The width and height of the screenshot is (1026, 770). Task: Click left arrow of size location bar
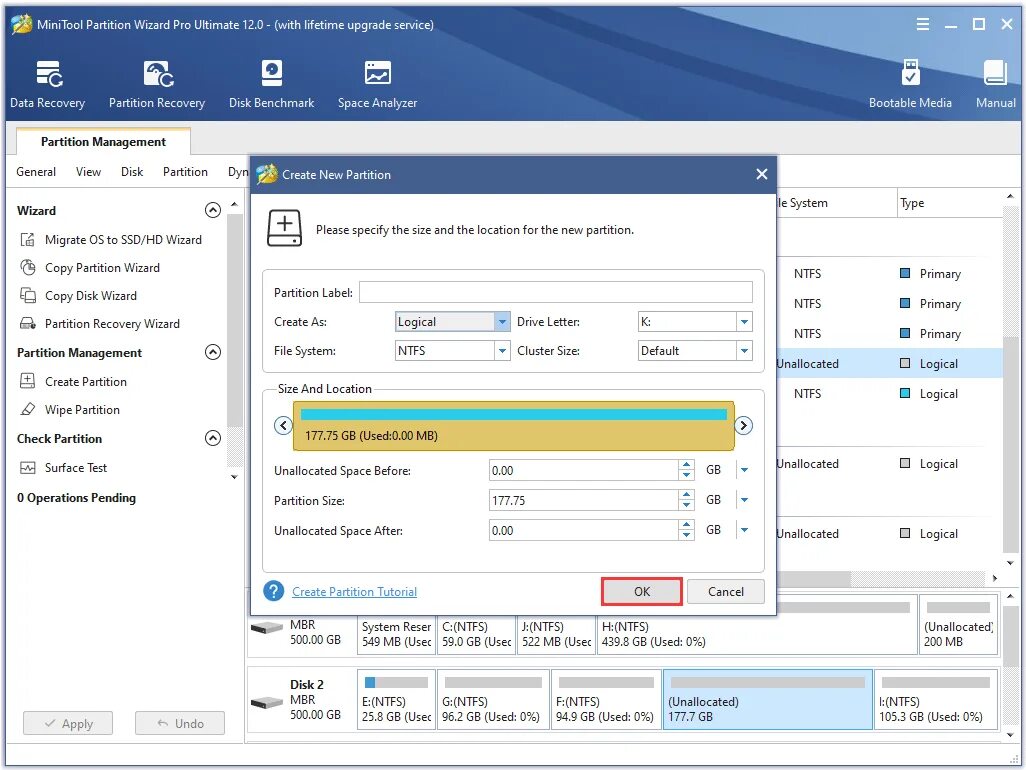[x=283, y=426]
